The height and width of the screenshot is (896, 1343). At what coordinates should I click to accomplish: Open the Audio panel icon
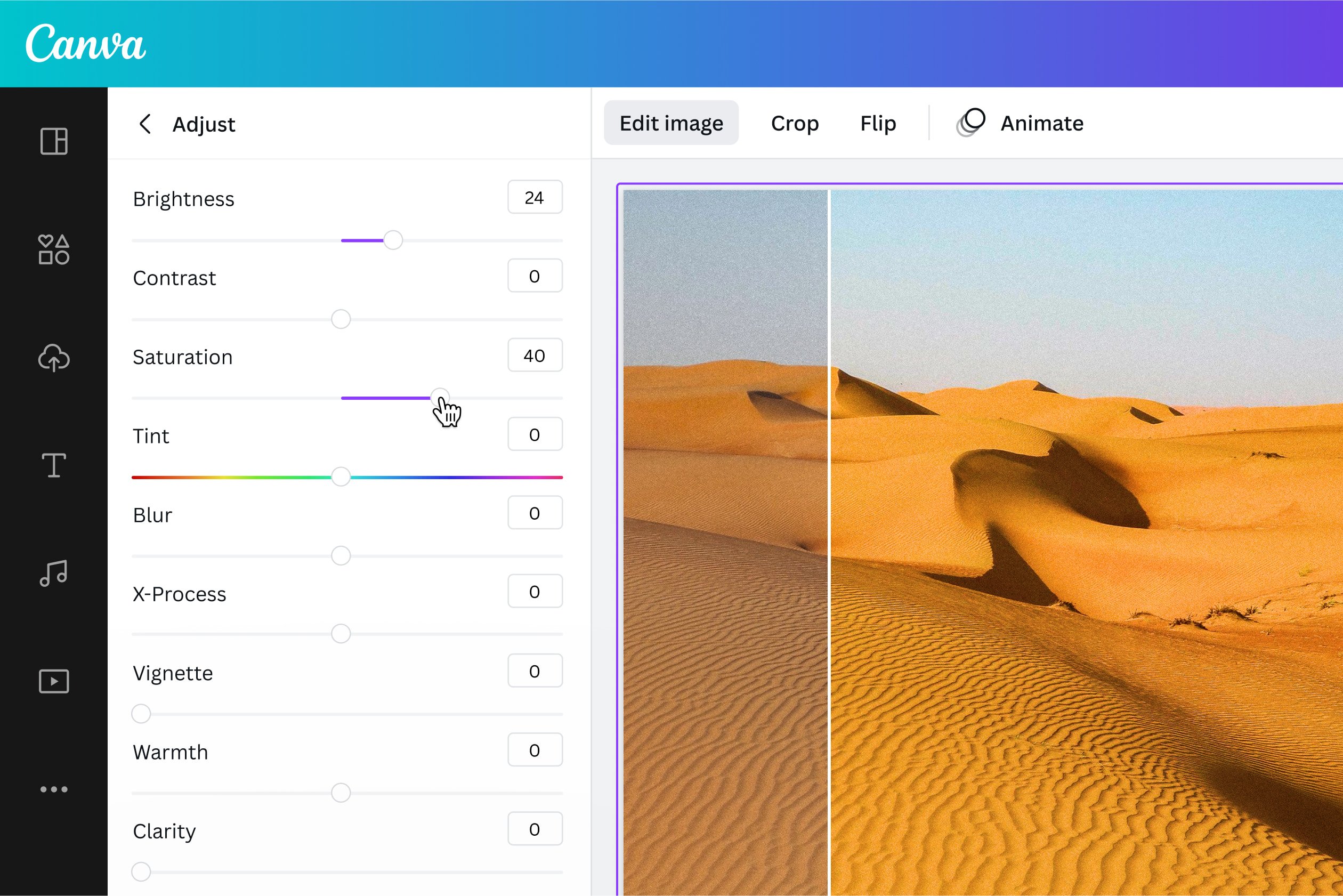(54, 573)
